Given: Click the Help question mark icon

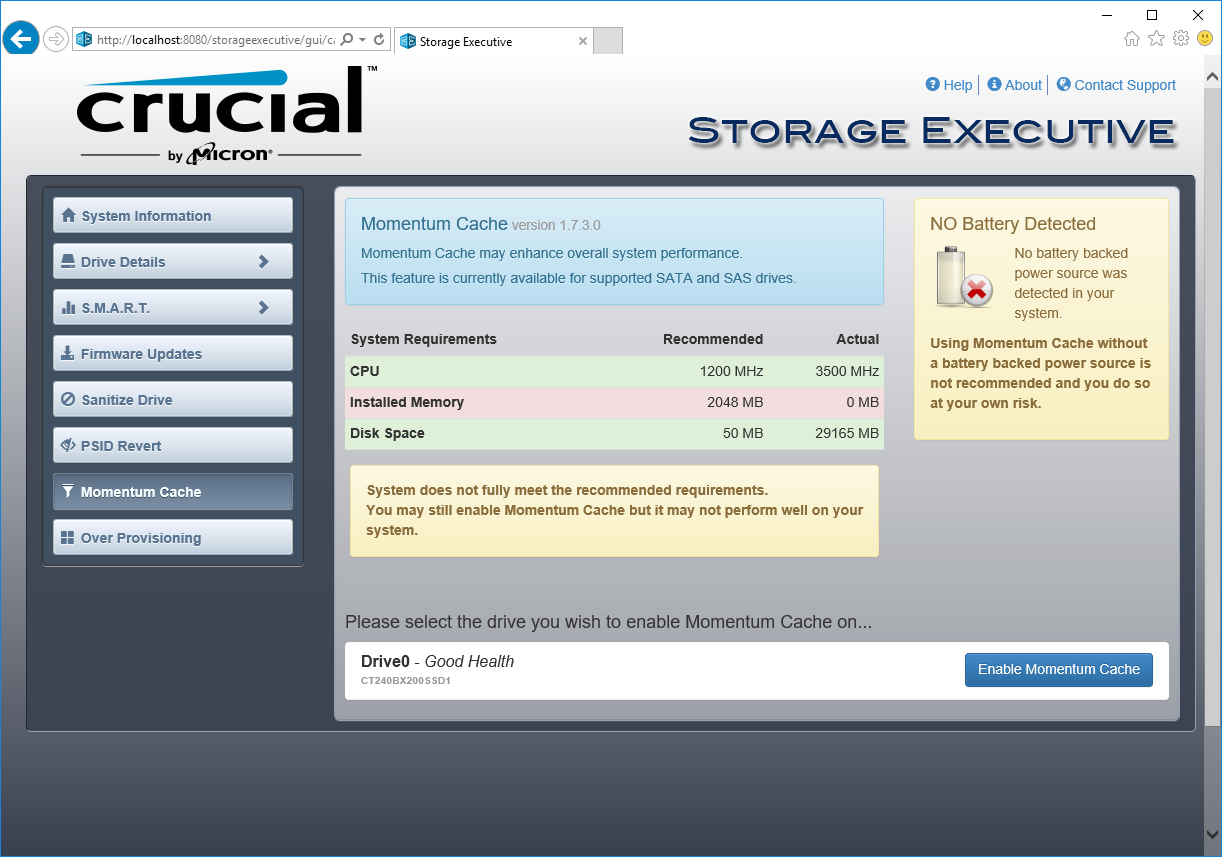Looking at the screenshot, I should coord(933,85).
